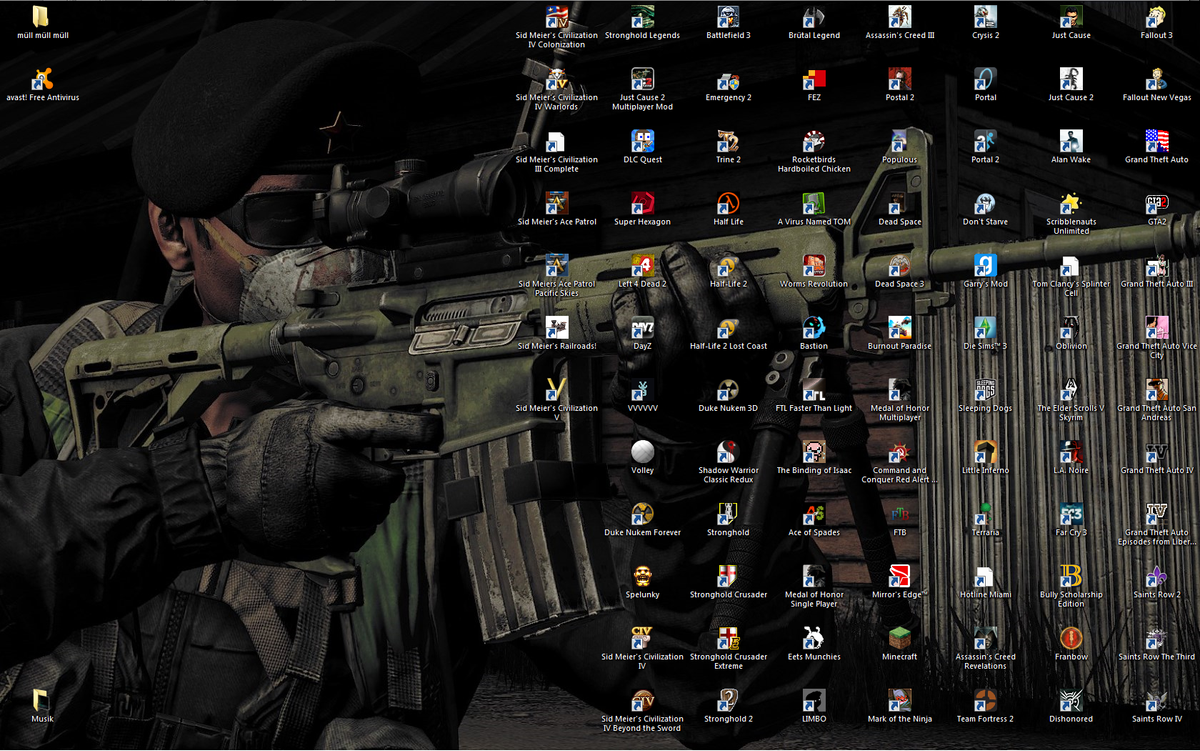Select FTL Faster Than Light icon
The height and width of the screenshot is (751, 1200).
(x=814, y=389)
